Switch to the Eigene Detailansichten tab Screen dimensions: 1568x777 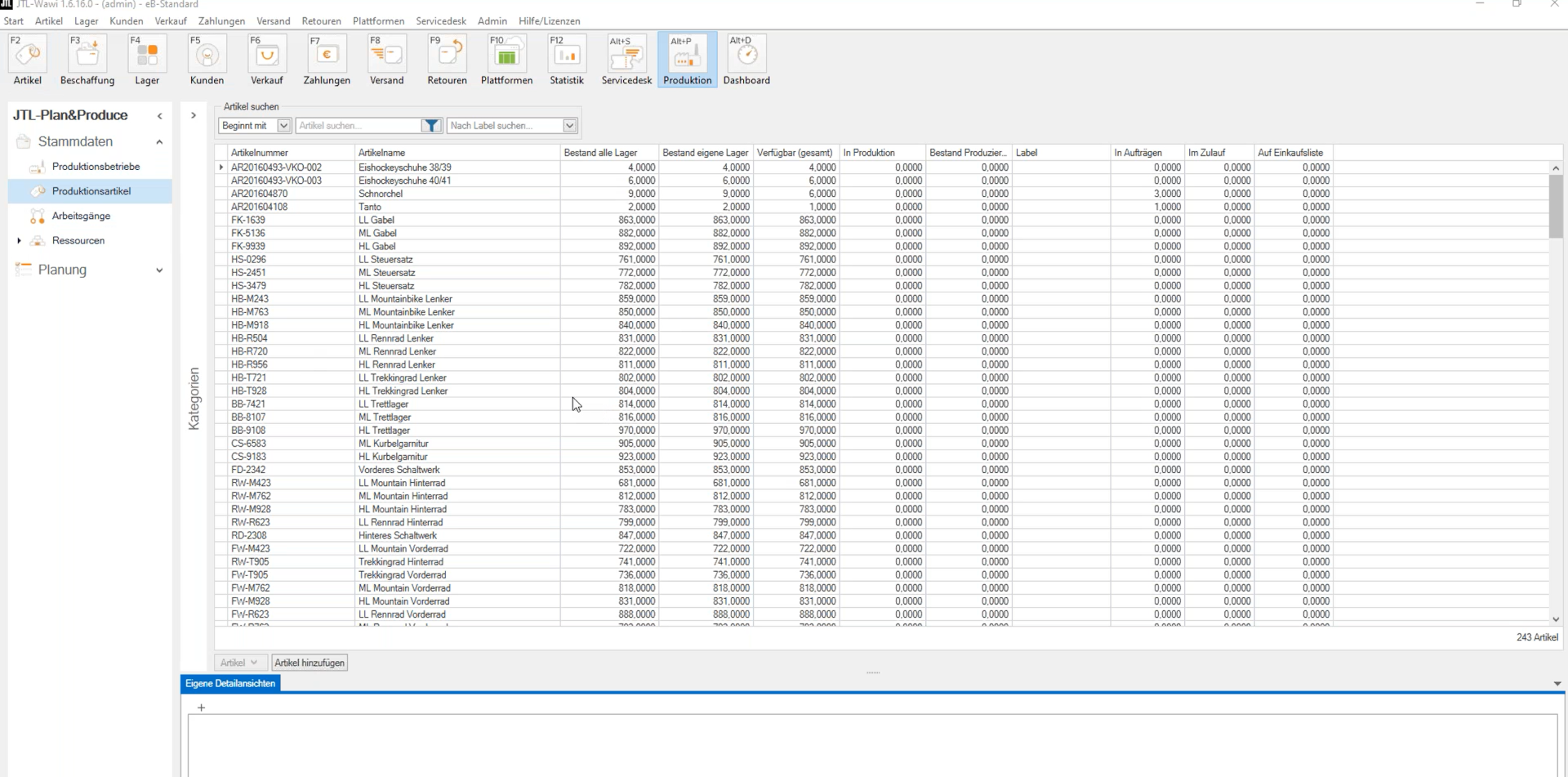(230, 684)
